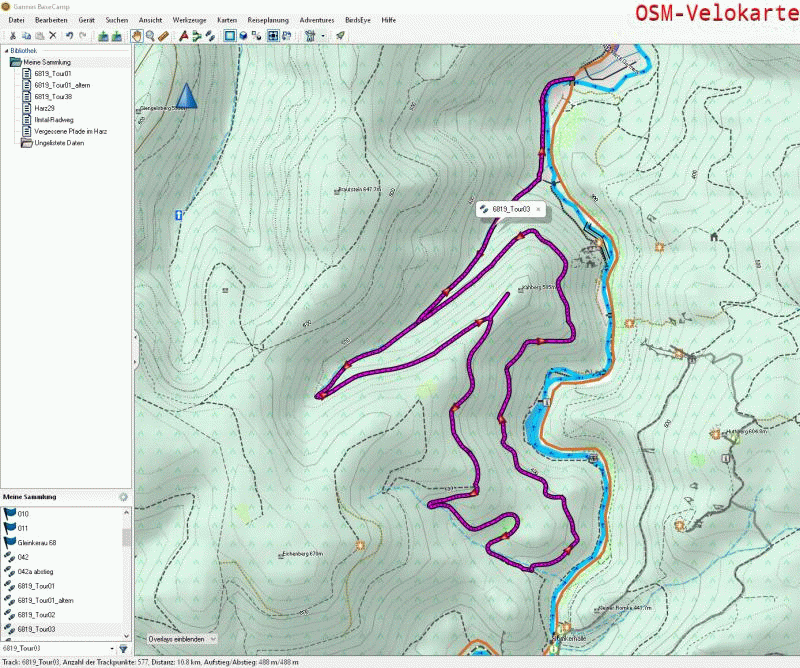The width and height of the screenshot is (800, 668).
Task: Click the Cut scissors toolbar icon
Action: click(13, 36)
